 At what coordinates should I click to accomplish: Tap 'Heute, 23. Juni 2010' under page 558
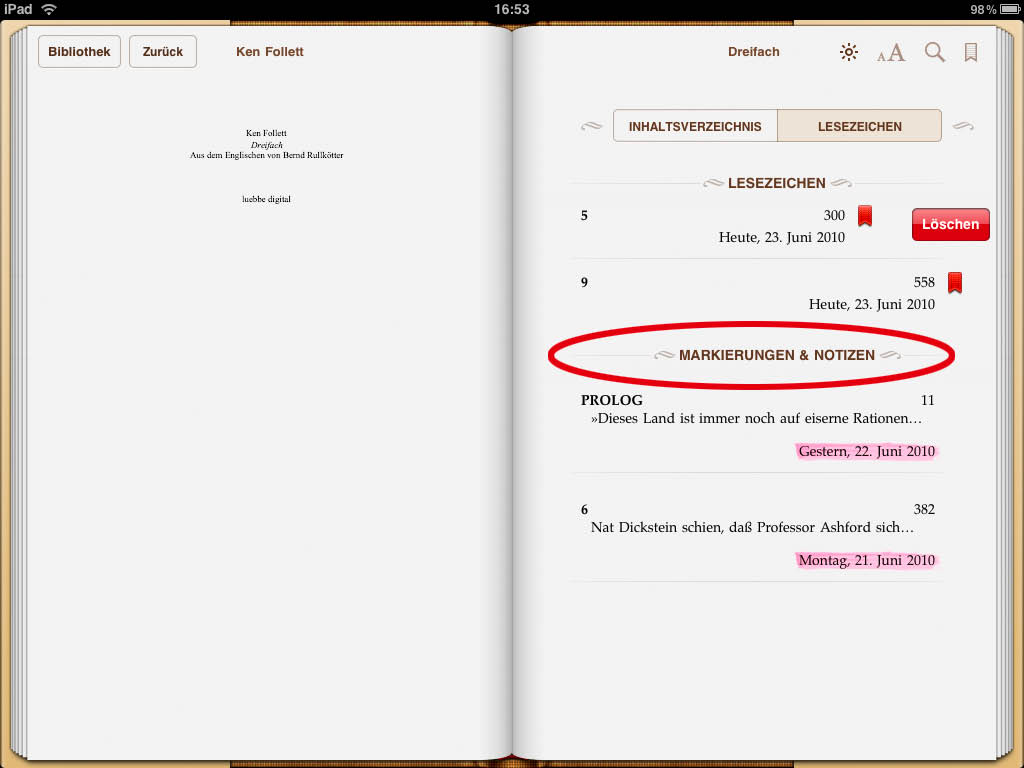pos(872,304)
